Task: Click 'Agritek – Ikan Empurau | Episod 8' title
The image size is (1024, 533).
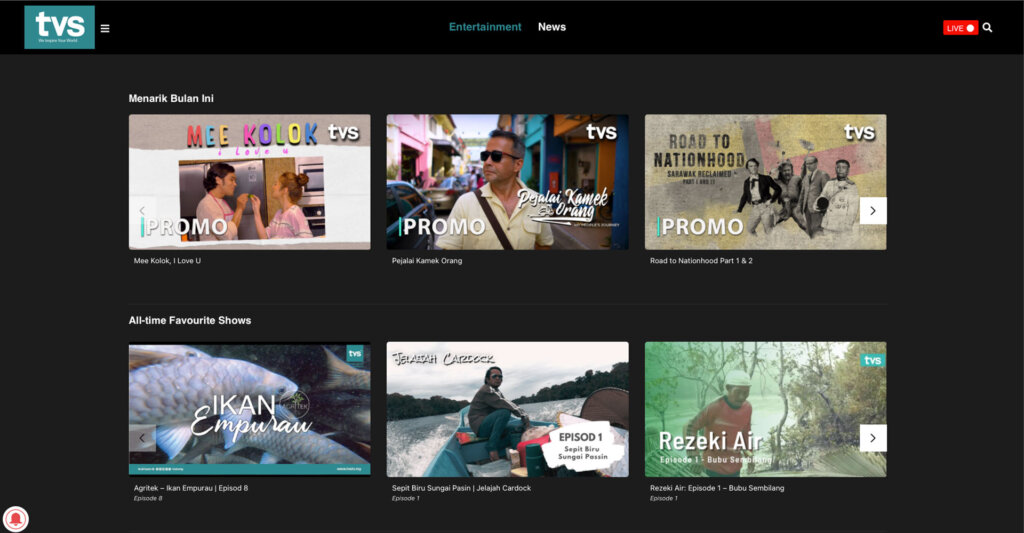Action: pos(190,488)
